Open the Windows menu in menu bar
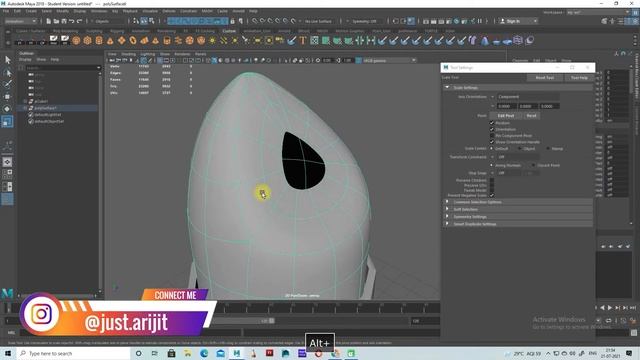Image resolution: width=640 pixels, height=360 pixels. (x=99, y=11)
